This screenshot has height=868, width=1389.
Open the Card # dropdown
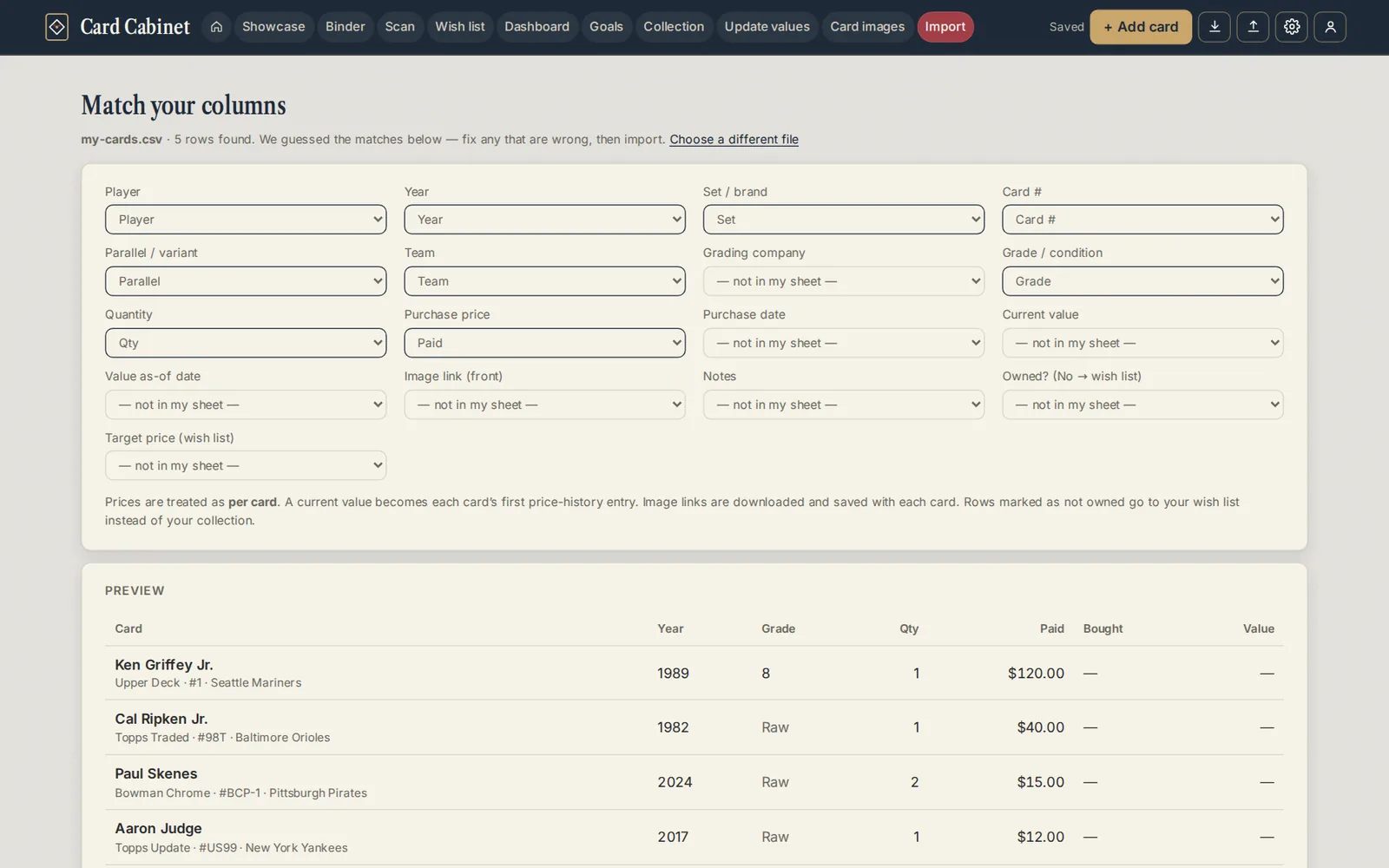tap(1142, 220)
